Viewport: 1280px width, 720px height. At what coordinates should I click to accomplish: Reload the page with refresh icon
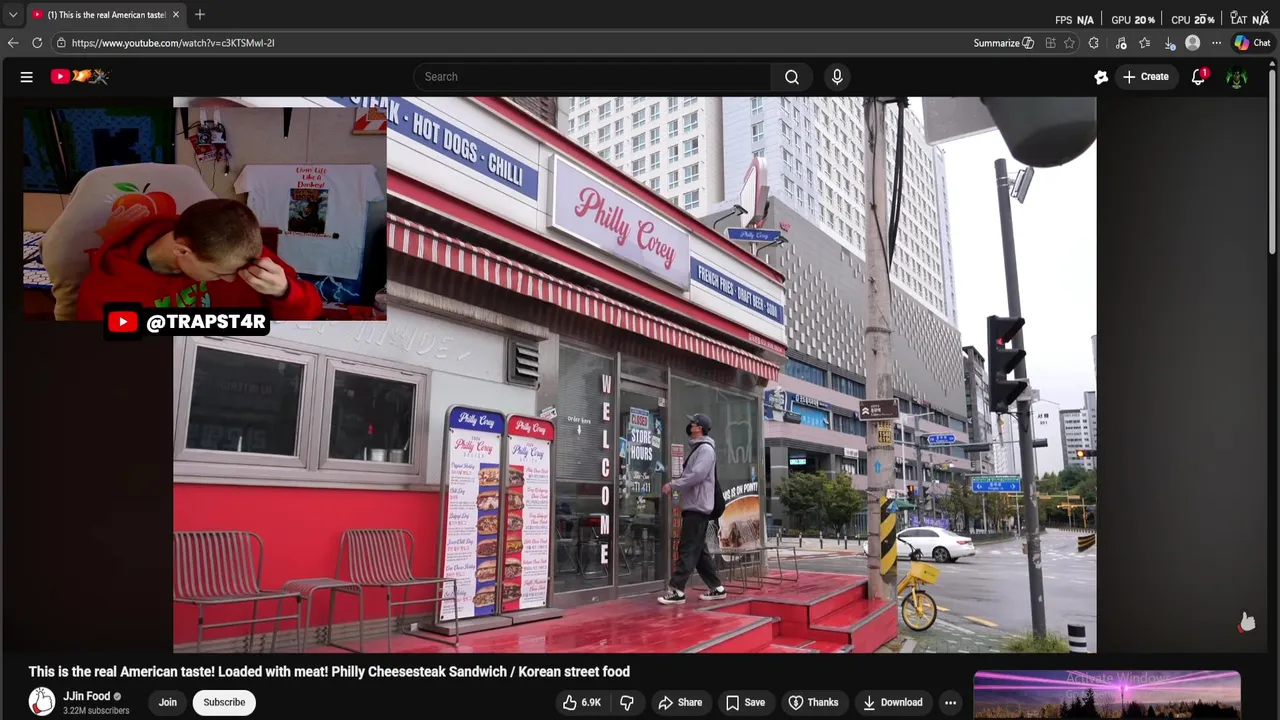tap(37, 43)
